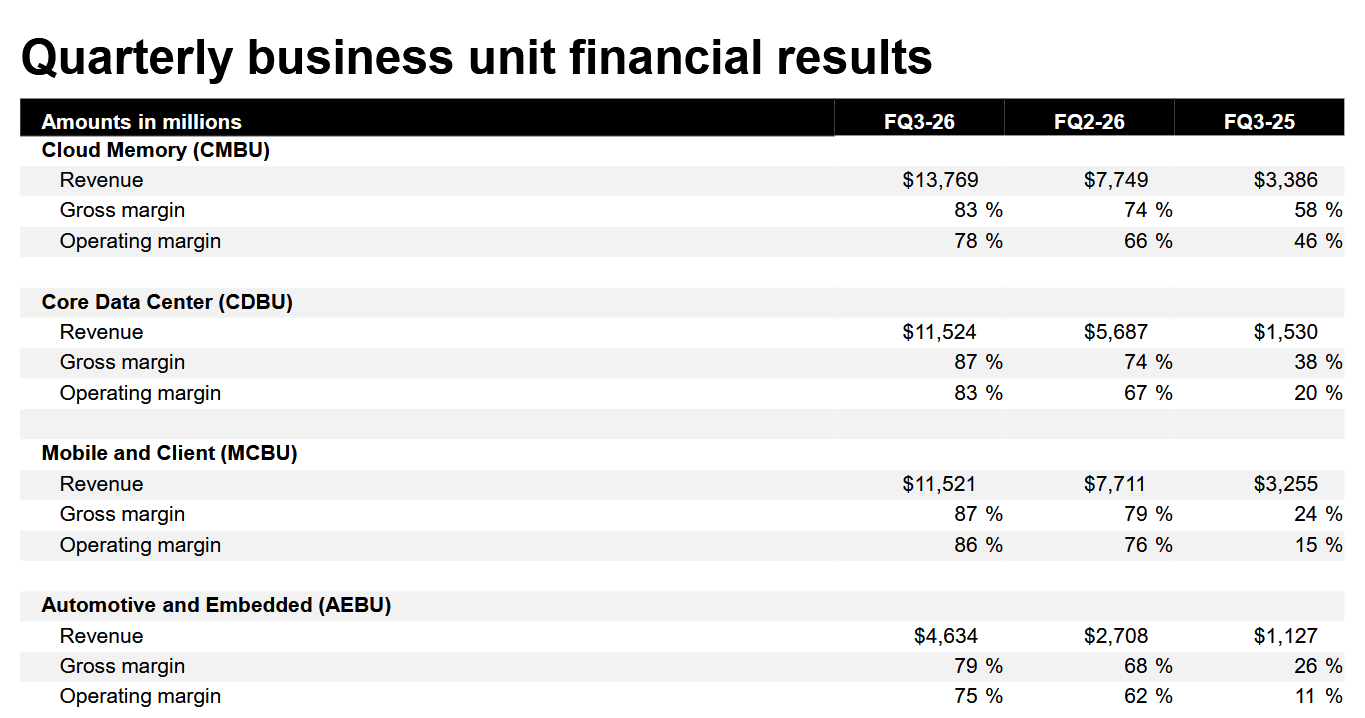Select CDBU revenue value $11,524
This screenshot has height=718, width=1365.
coord(940,332)
